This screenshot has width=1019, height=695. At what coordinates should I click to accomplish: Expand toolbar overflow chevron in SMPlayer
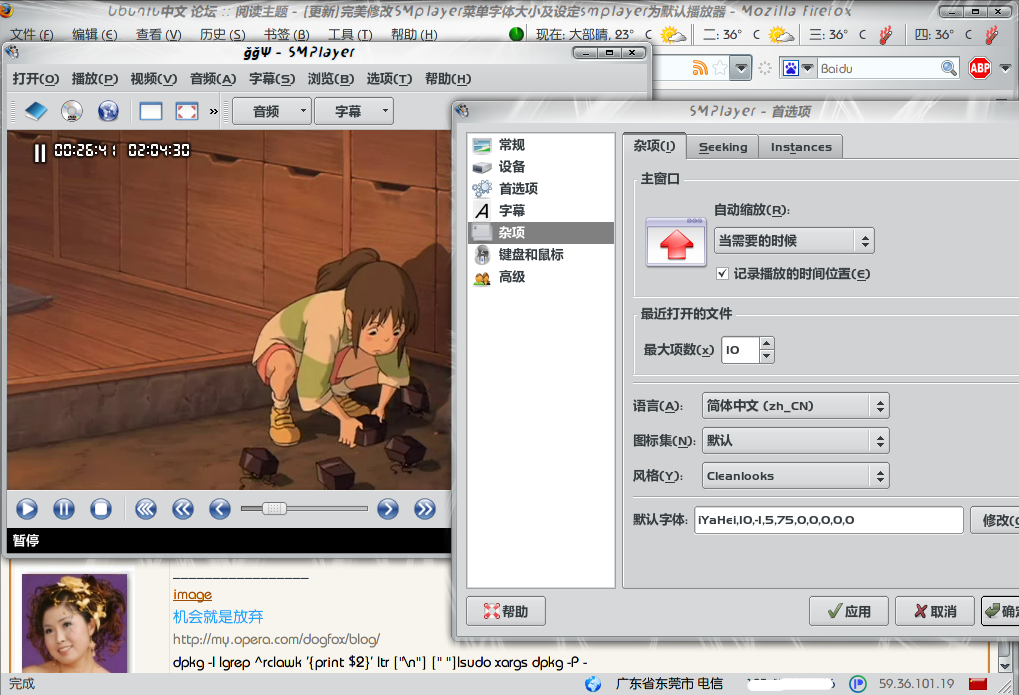213,112
